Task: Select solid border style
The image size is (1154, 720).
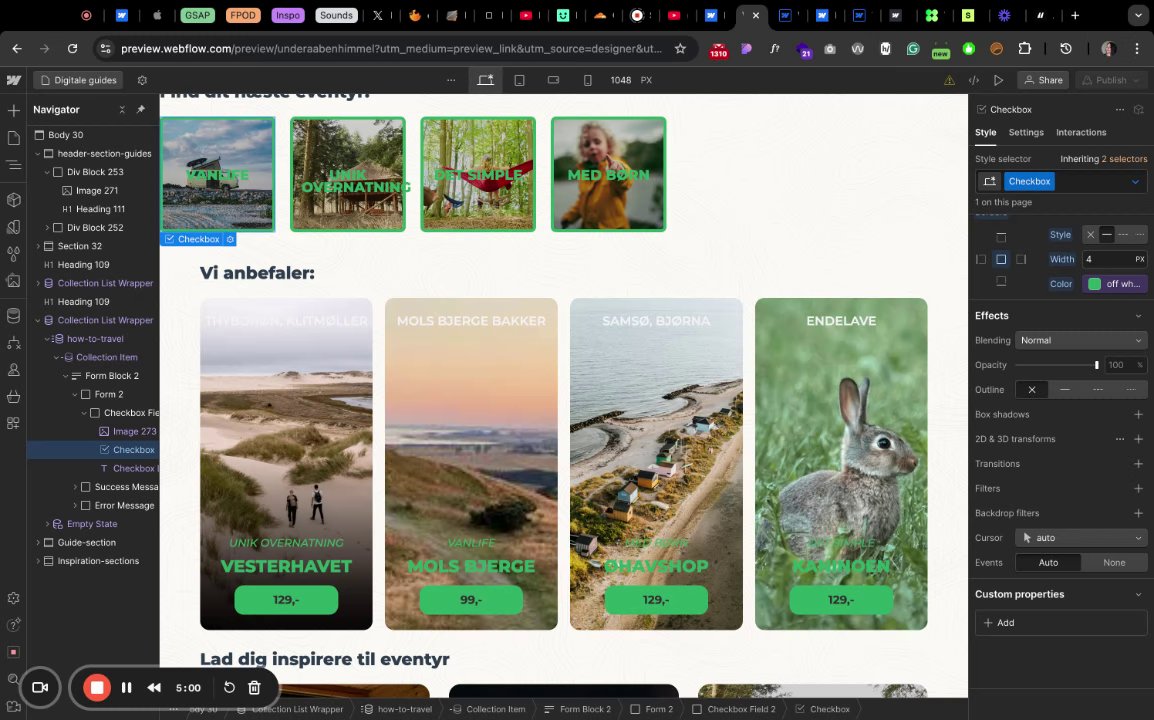Action: click(1107, 235)
